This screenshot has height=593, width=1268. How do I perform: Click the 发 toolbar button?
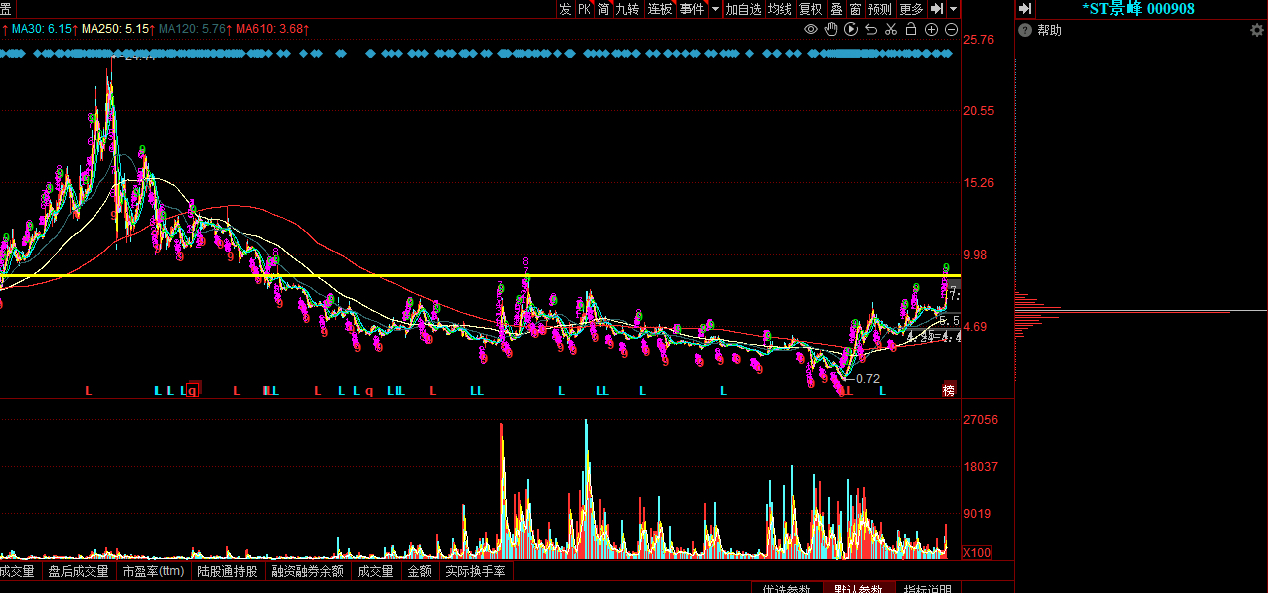pos(565,8)
